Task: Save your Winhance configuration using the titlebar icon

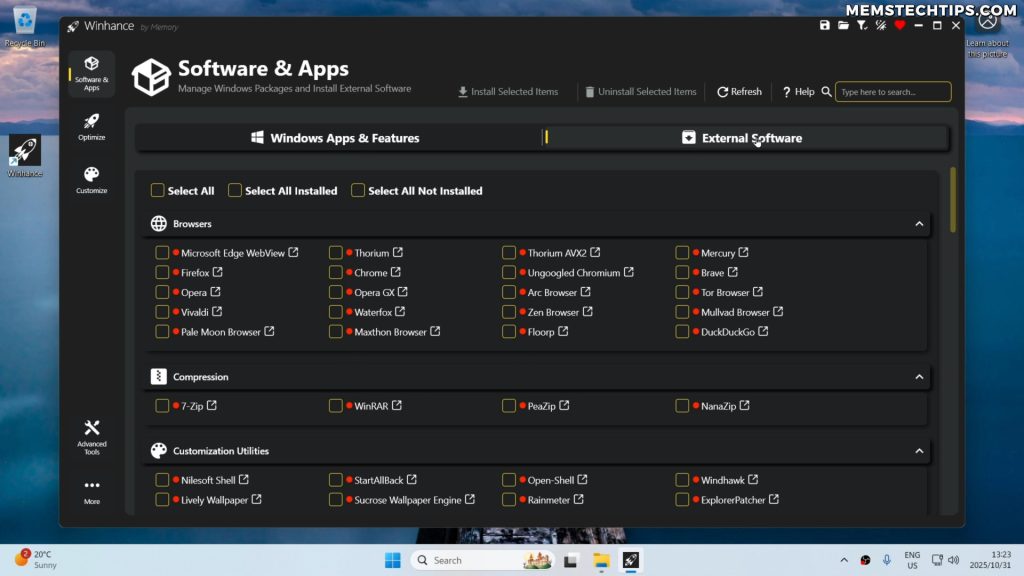Action: 825,25
